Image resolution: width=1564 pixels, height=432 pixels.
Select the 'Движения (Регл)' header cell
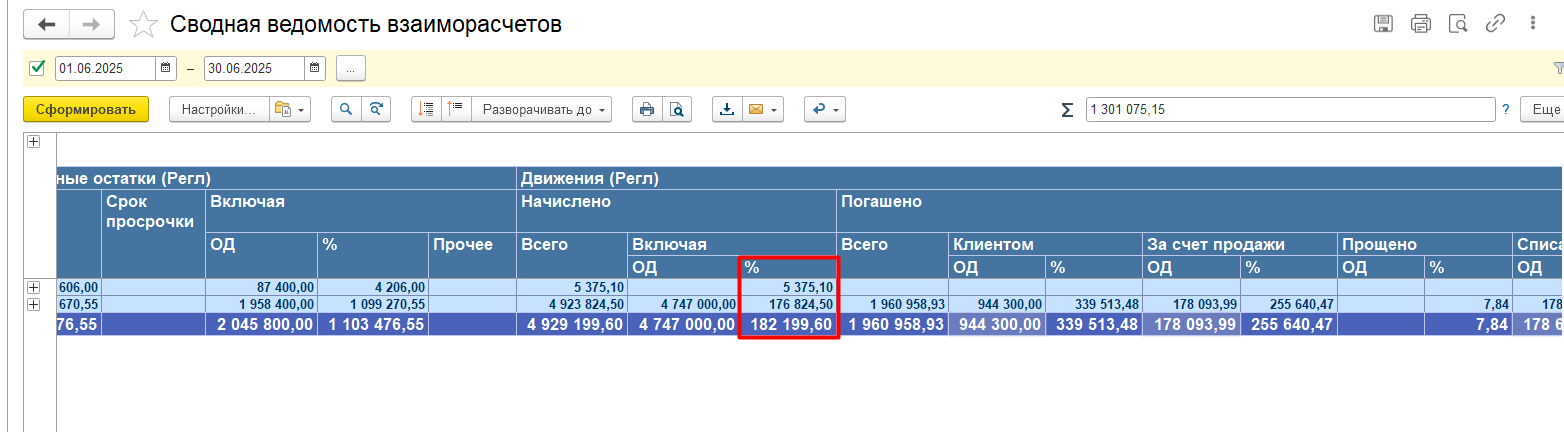pos(1039,179)
